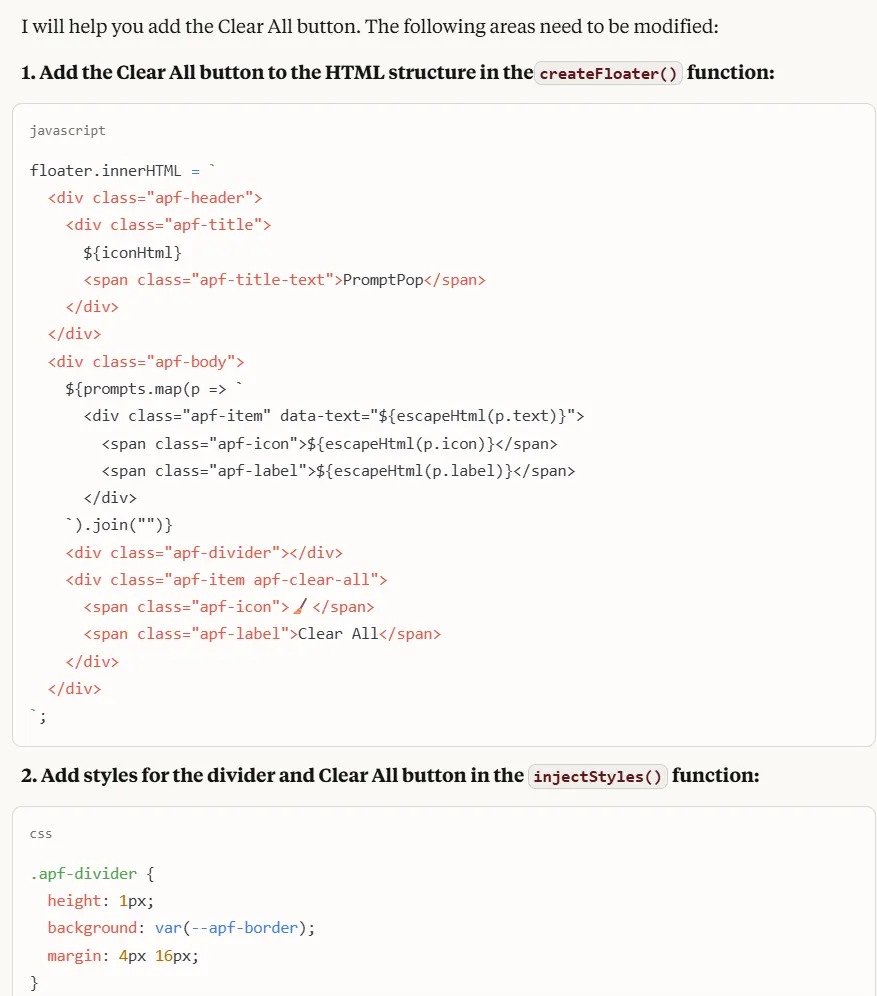Click the ${iconHtml} template expression
Viewport: 877px width, 996px height.
pos(132,252)
